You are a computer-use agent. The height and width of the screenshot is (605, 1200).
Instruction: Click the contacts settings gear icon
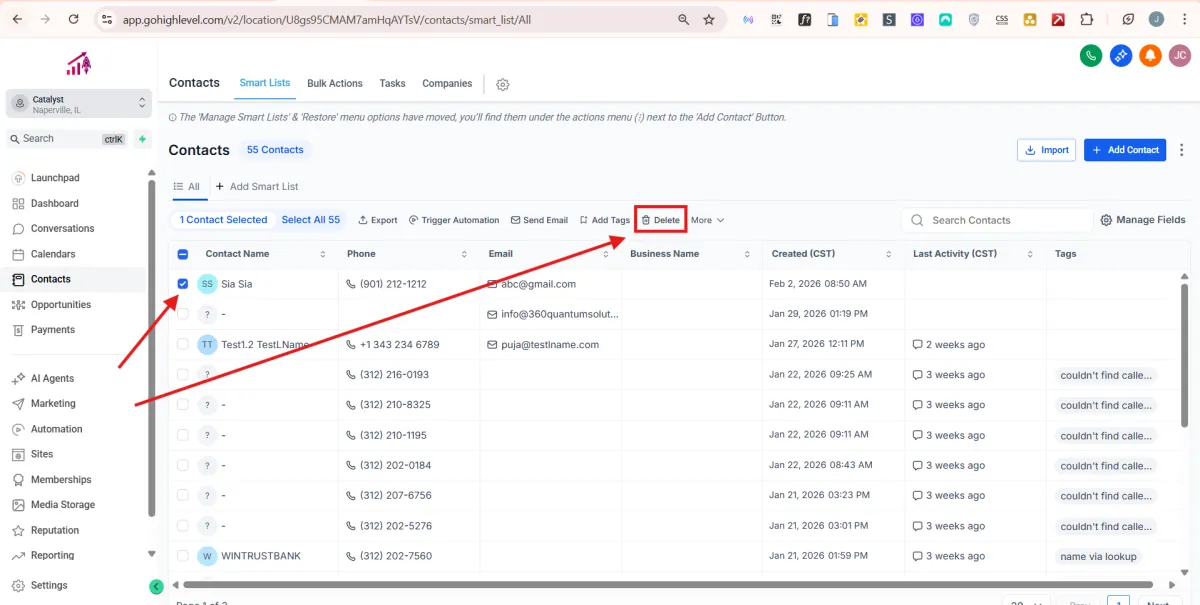pyautogui.click(x=503, y=84)
